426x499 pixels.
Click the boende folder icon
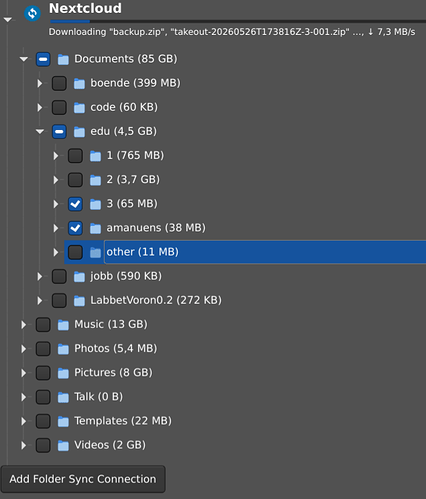pyautogui.click(x=79, y=84)
